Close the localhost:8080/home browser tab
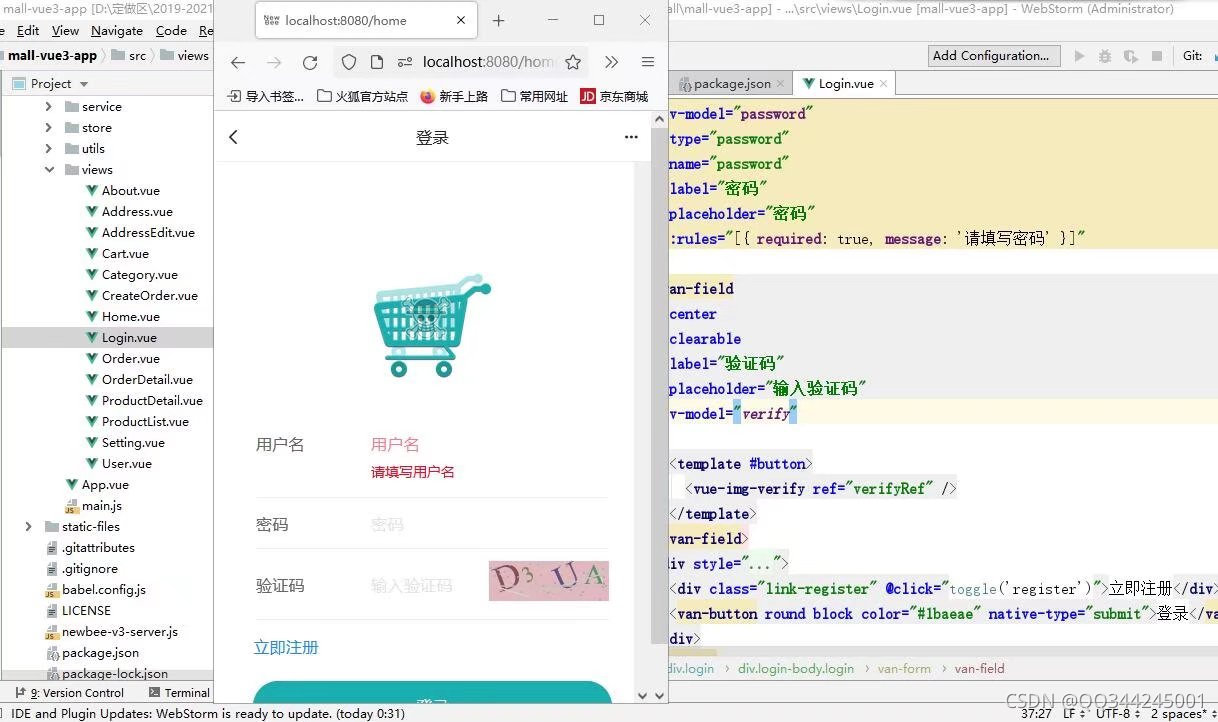This screenshot has width=1218, height=722. 461,20
